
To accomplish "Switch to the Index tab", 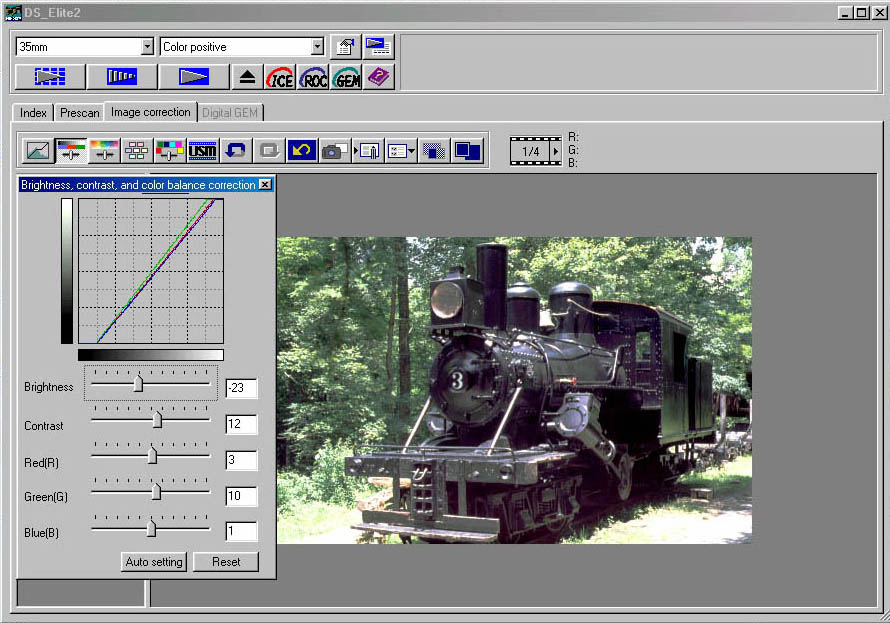I will coord(33,113).
